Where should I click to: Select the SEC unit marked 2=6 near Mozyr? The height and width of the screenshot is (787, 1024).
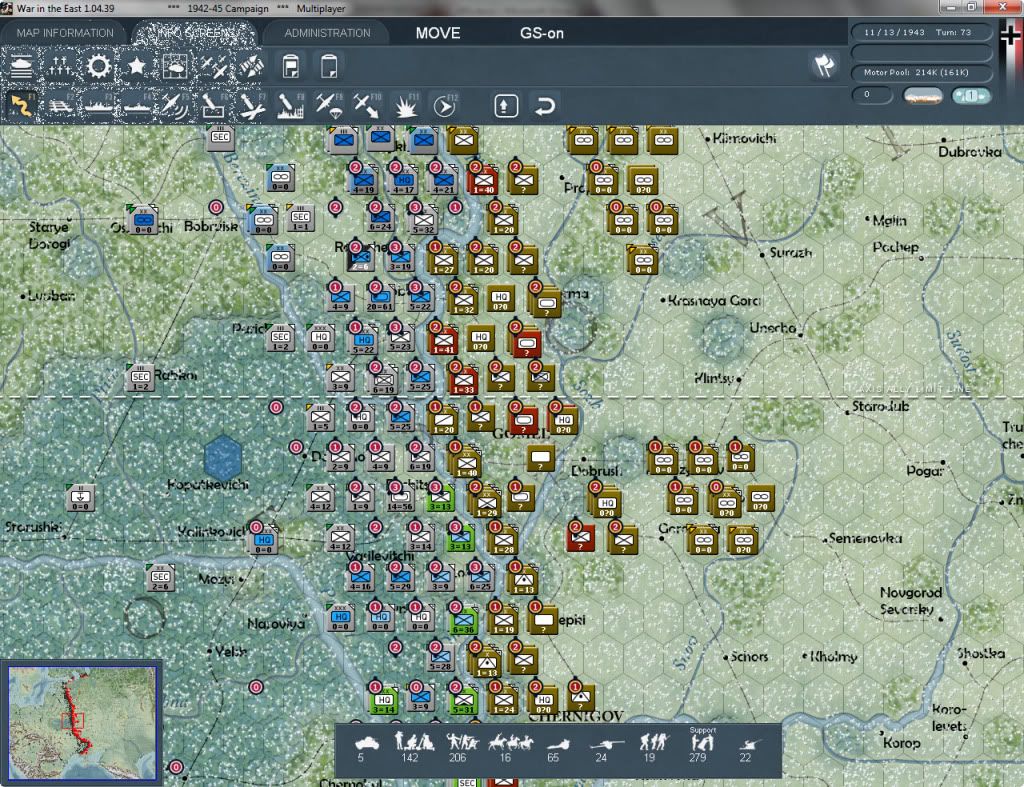[x=160, y=579]
